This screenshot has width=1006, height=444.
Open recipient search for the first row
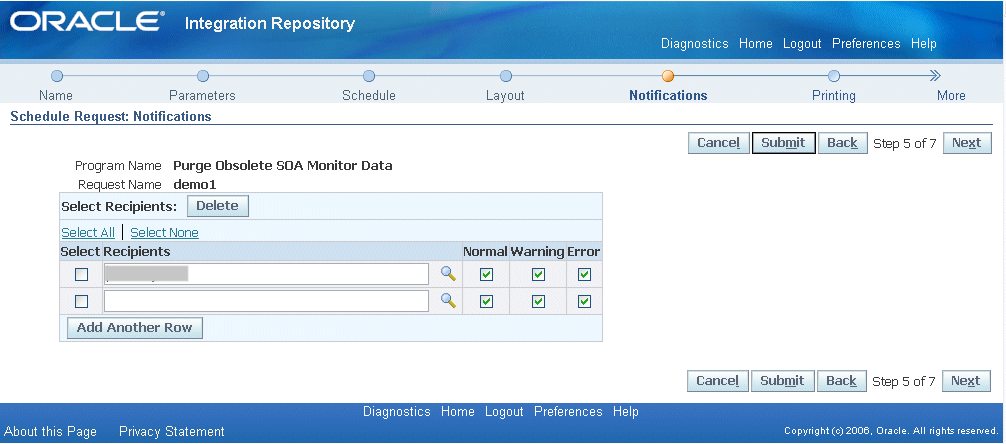click(448, 274)
